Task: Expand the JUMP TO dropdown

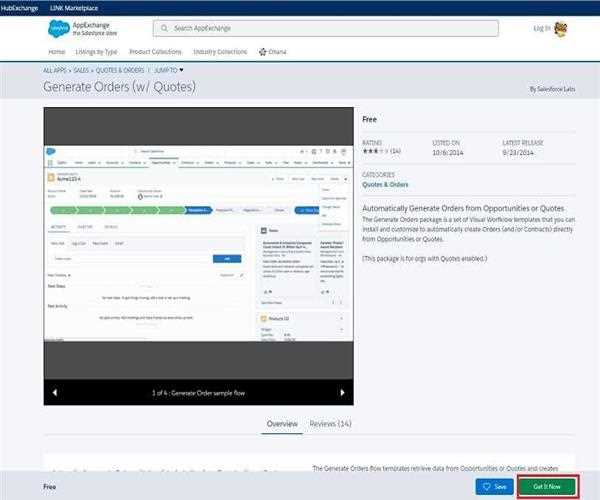Action: point(169,70)
